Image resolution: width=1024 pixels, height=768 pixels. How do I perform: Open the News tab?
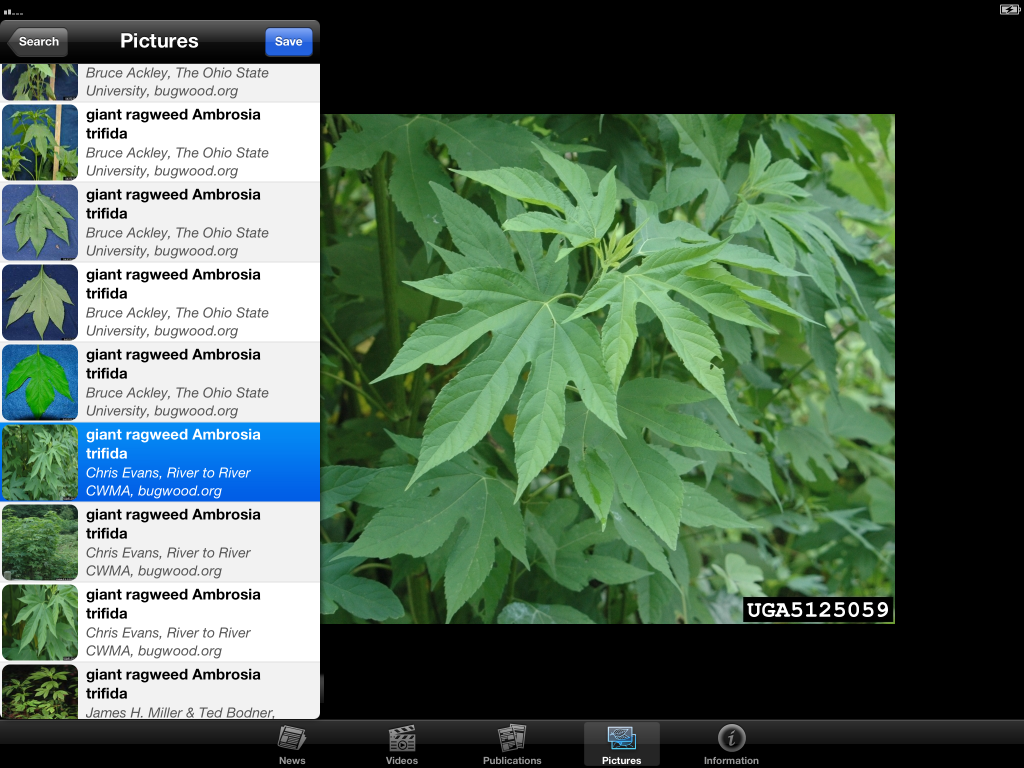(292, 744)
